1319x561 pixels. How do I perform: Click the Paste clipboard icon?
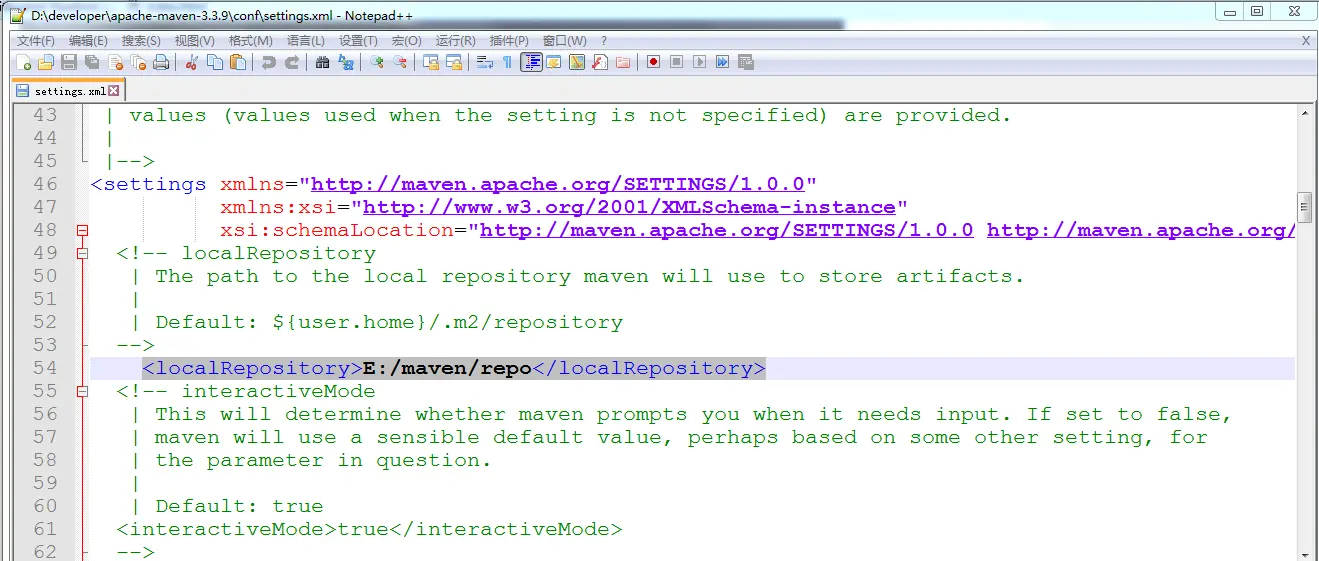238,62
